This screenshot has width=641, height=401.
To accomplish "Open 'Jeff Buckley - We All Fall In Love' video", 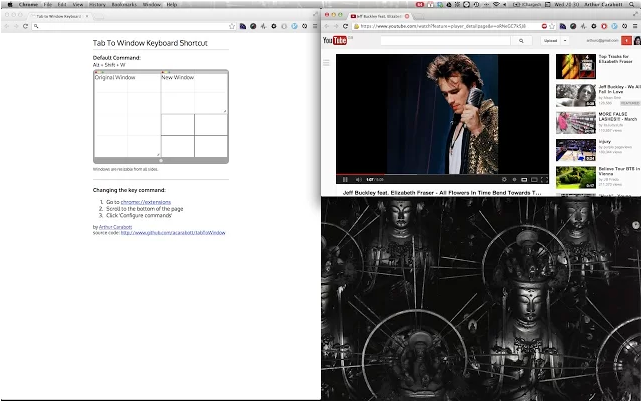I will [576, 95].
